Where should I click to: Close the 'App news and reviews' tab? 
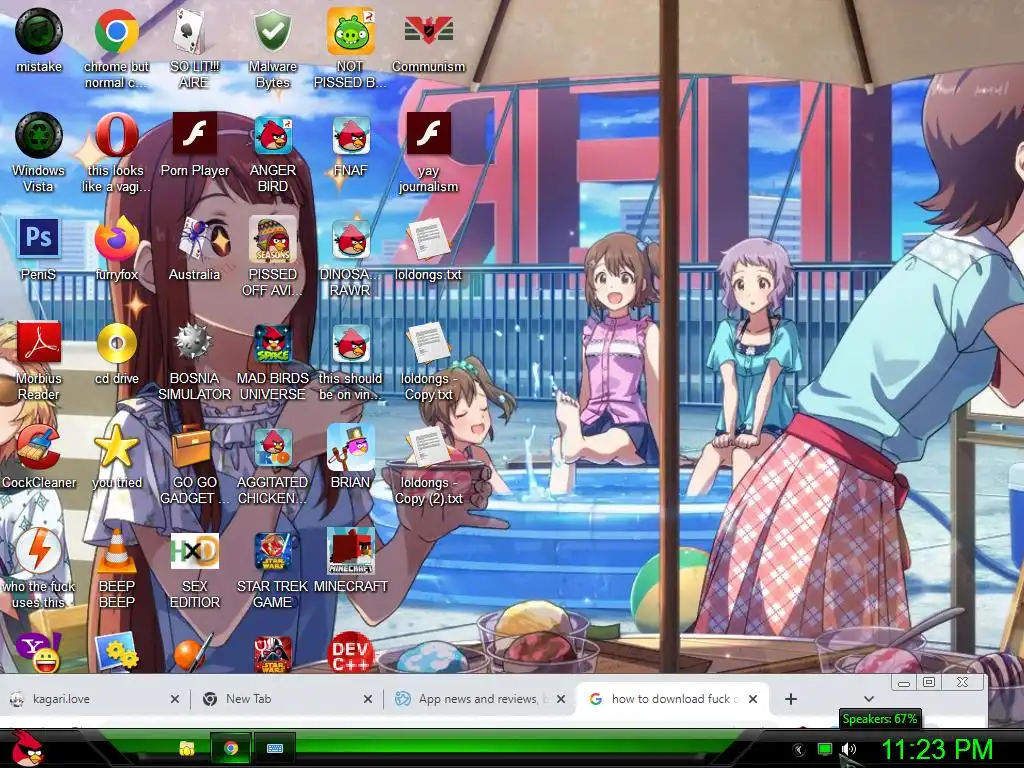560,699
